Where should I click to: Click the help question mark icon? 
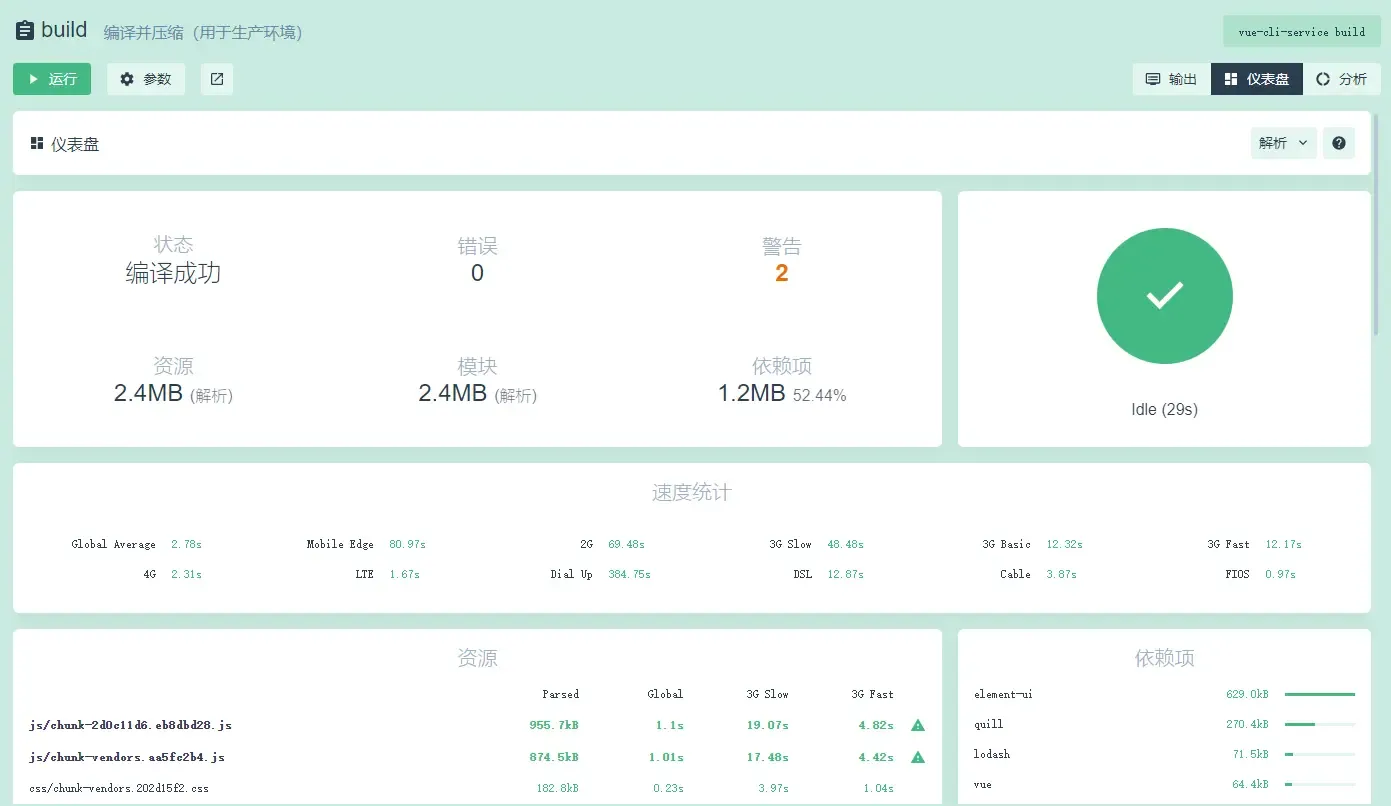[1338, 143]
